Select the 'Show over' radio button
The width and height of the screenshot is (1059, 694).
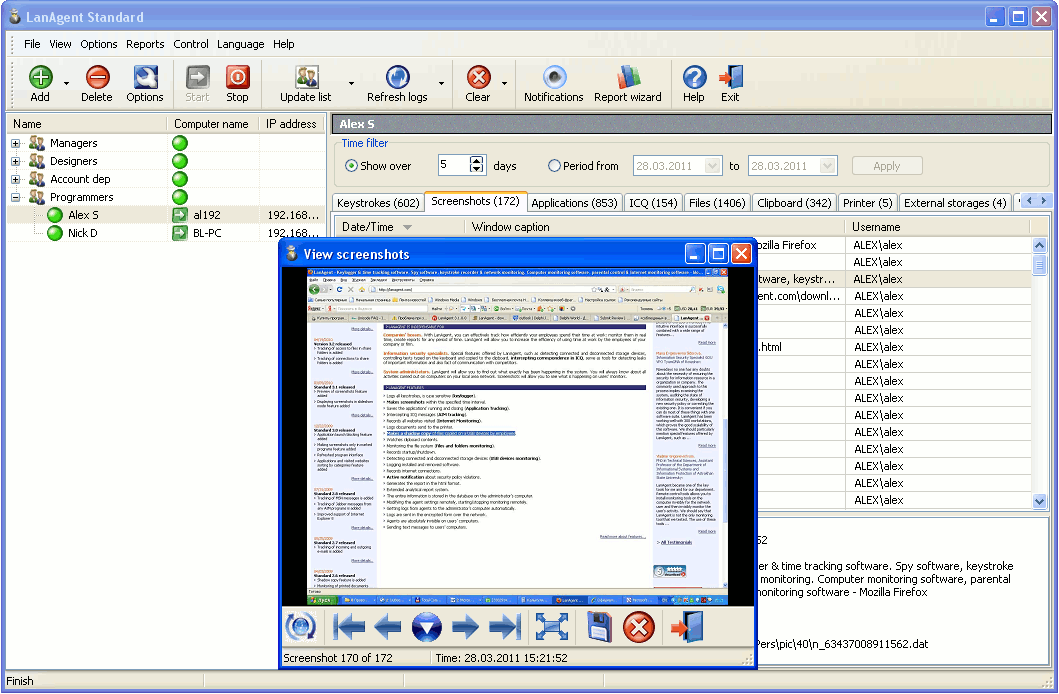[351, 166]
